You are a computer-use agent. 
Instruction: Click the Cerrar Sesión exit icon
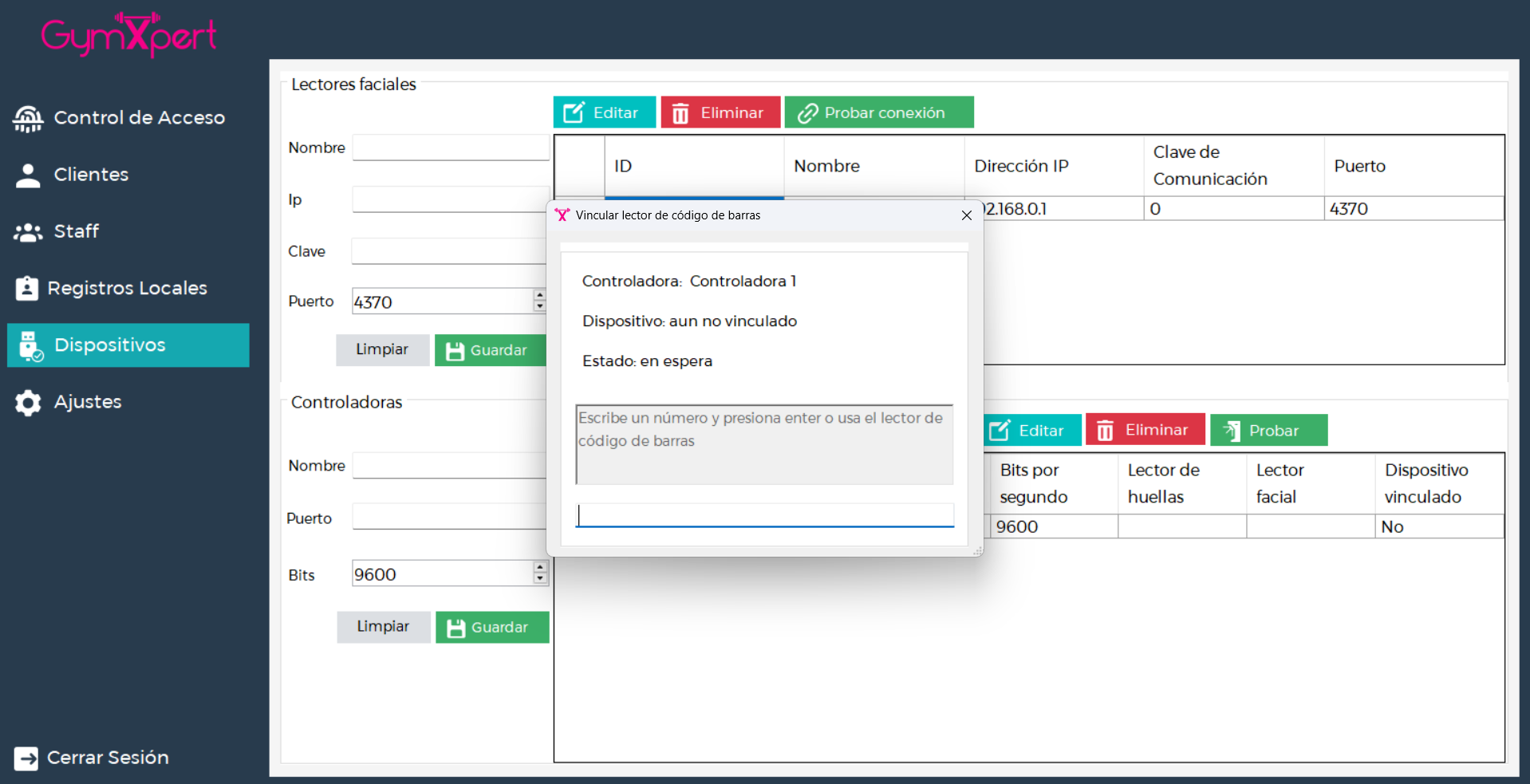(26, 758)
